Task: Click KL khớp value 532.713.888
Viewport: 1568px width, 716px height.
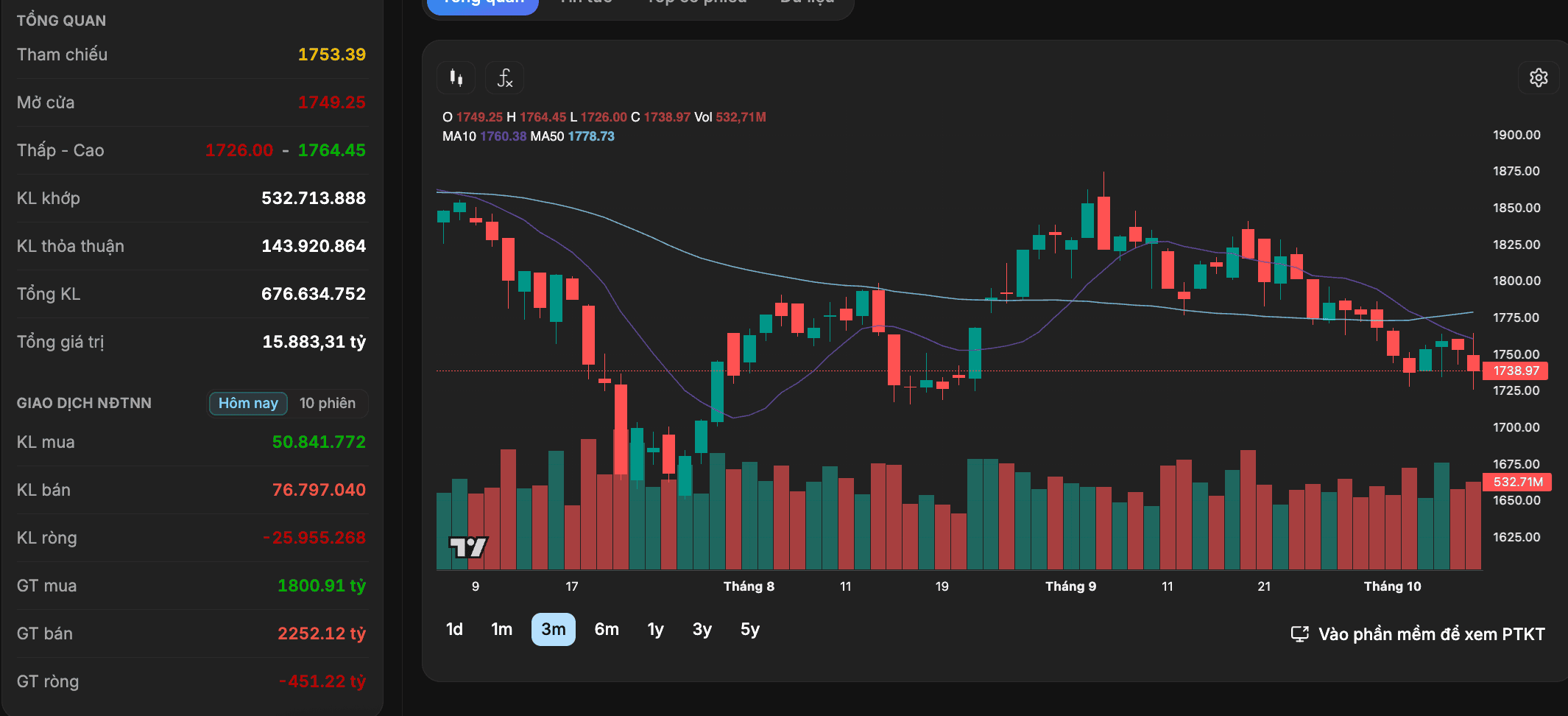Action: click(314, 198)
